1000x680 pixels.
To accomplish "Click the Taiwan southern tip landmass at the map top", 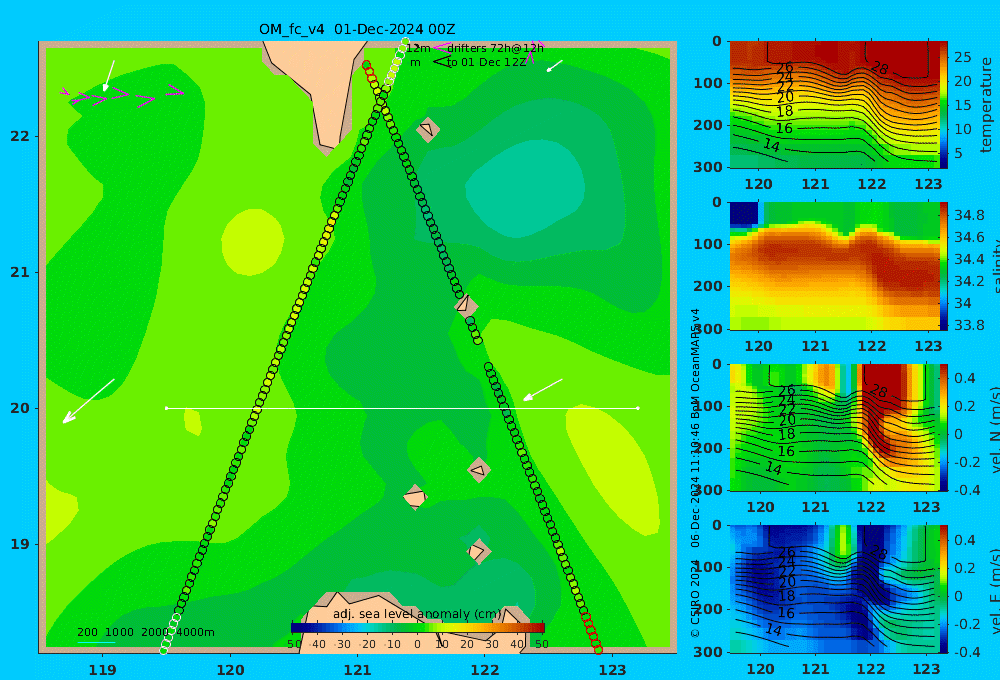I will coord(319,89).
